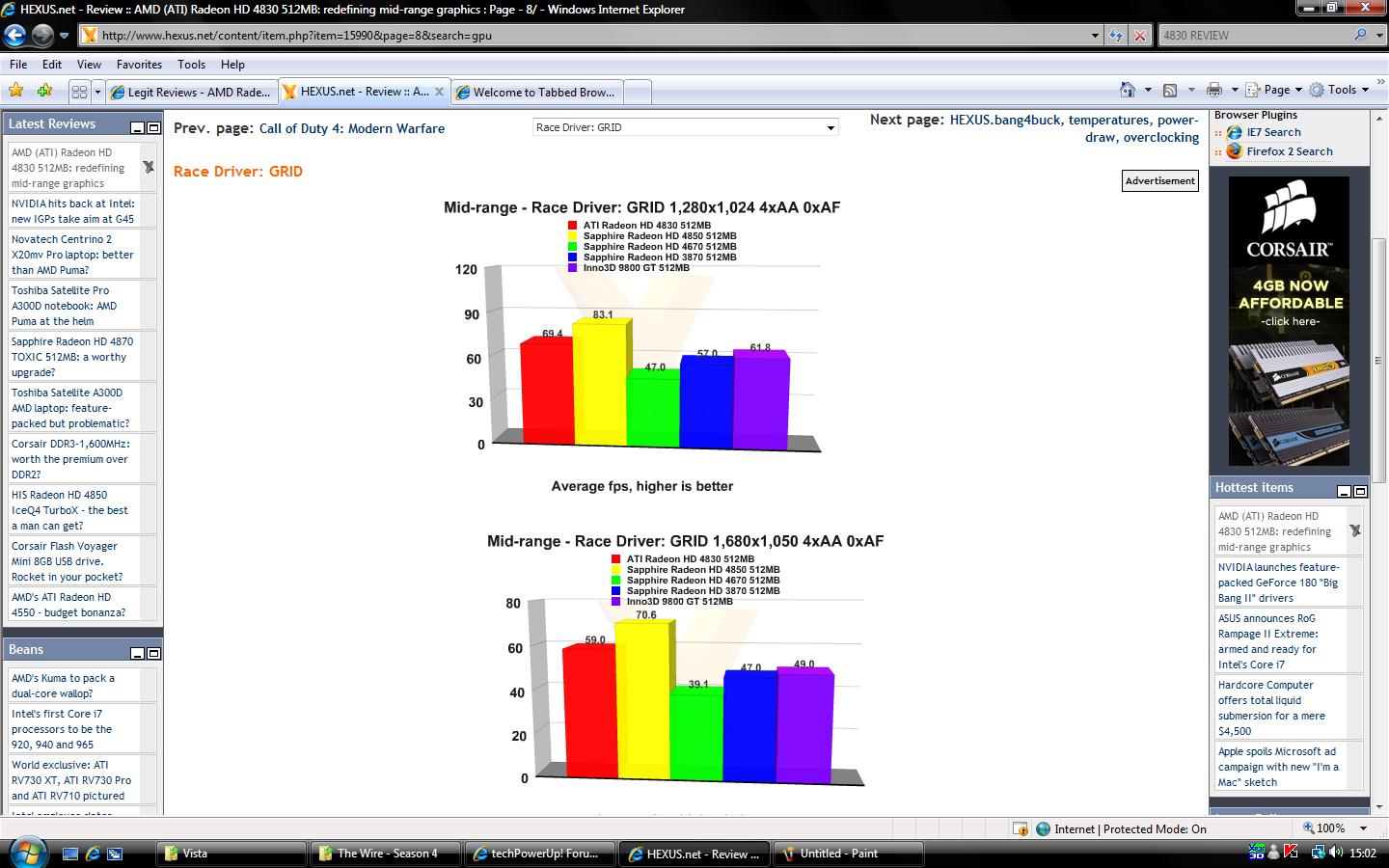The width and height of the screenshot is (1389, 868).
Task: Open Favorites Center star icon
Action: point(16,91)
